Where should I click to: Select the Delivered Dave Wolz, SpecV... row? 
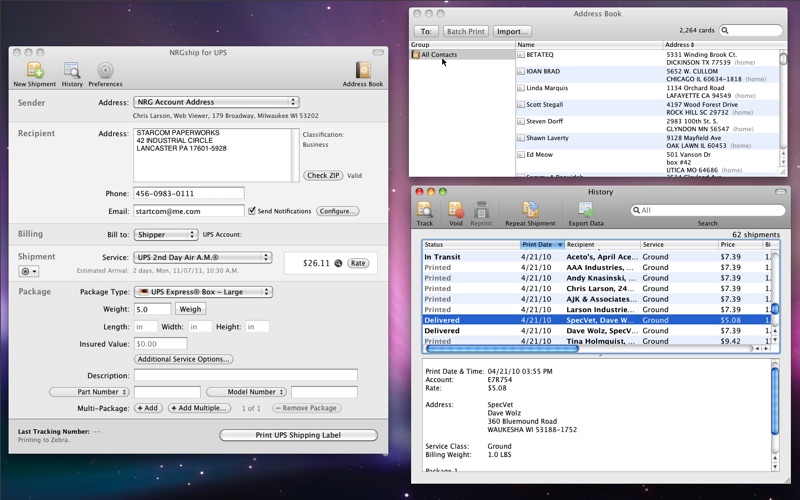(x=596, y=331)
